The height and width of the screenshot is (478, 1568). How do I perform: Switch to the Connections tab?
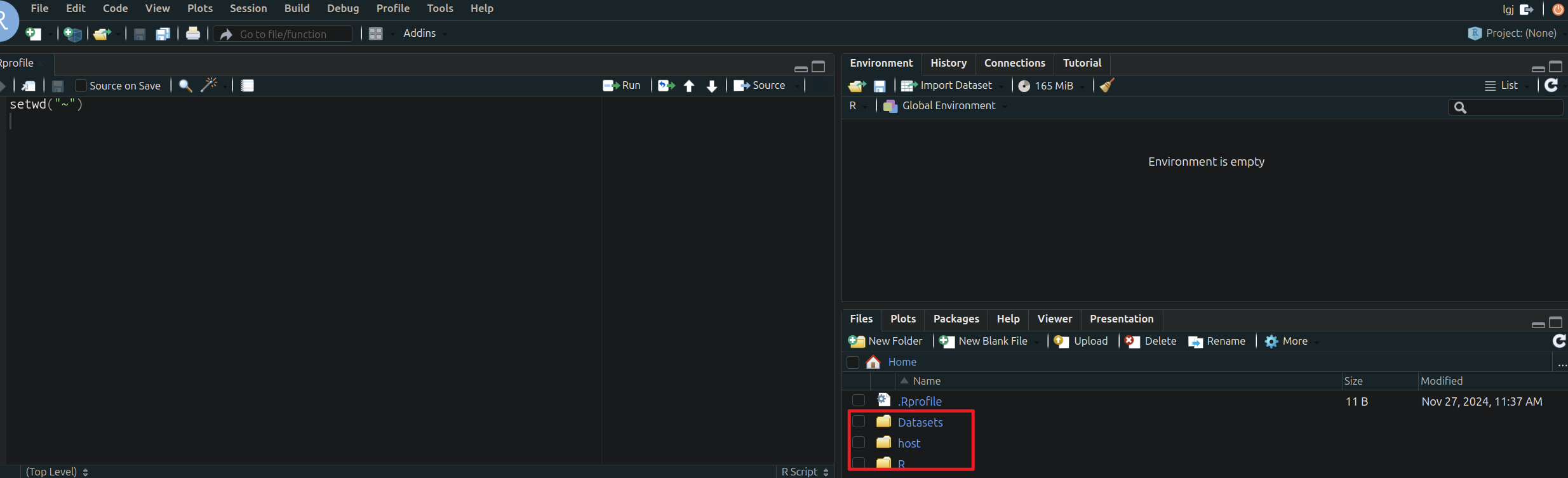pos(1014,63)
